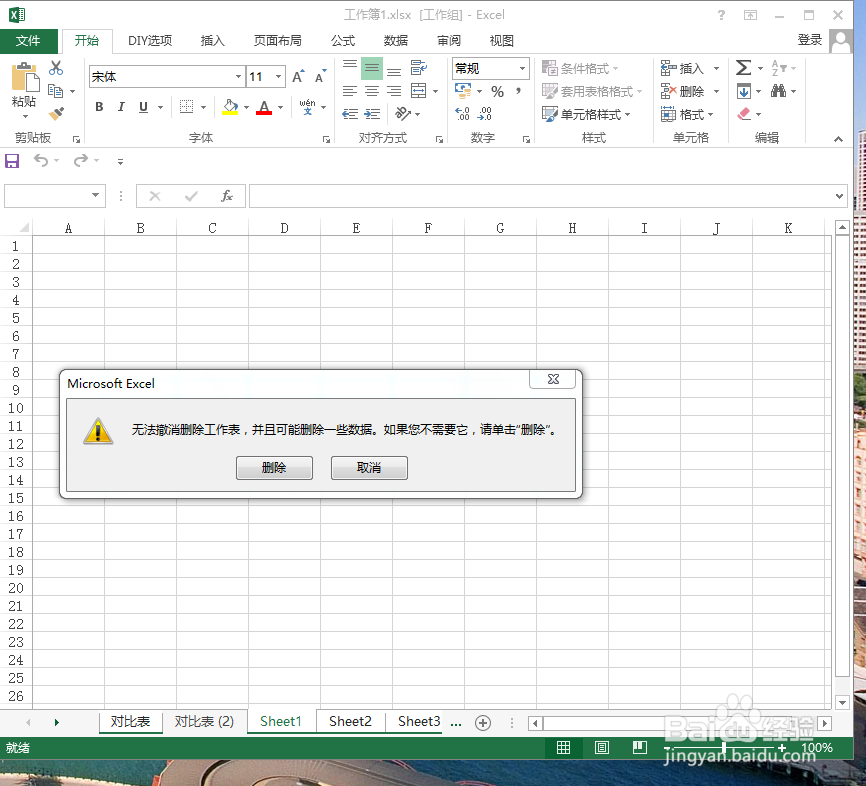Viewport: 866px width, 786px height.
Task: Apply bold formatting with the B icon
Action: 98,106
